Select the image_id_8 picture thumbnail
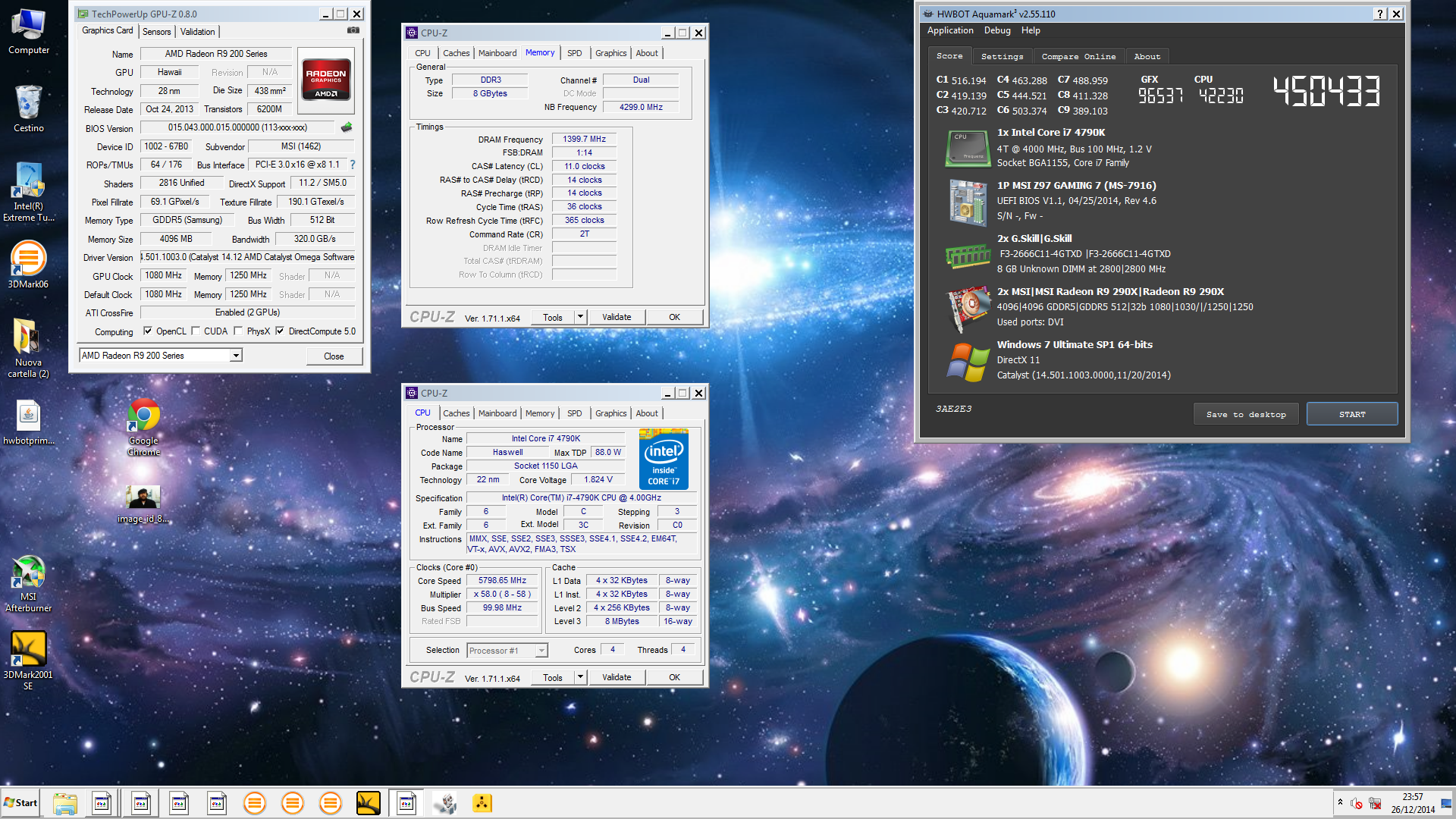Viewport: 1456px width, 819px height. click(143, 504)
